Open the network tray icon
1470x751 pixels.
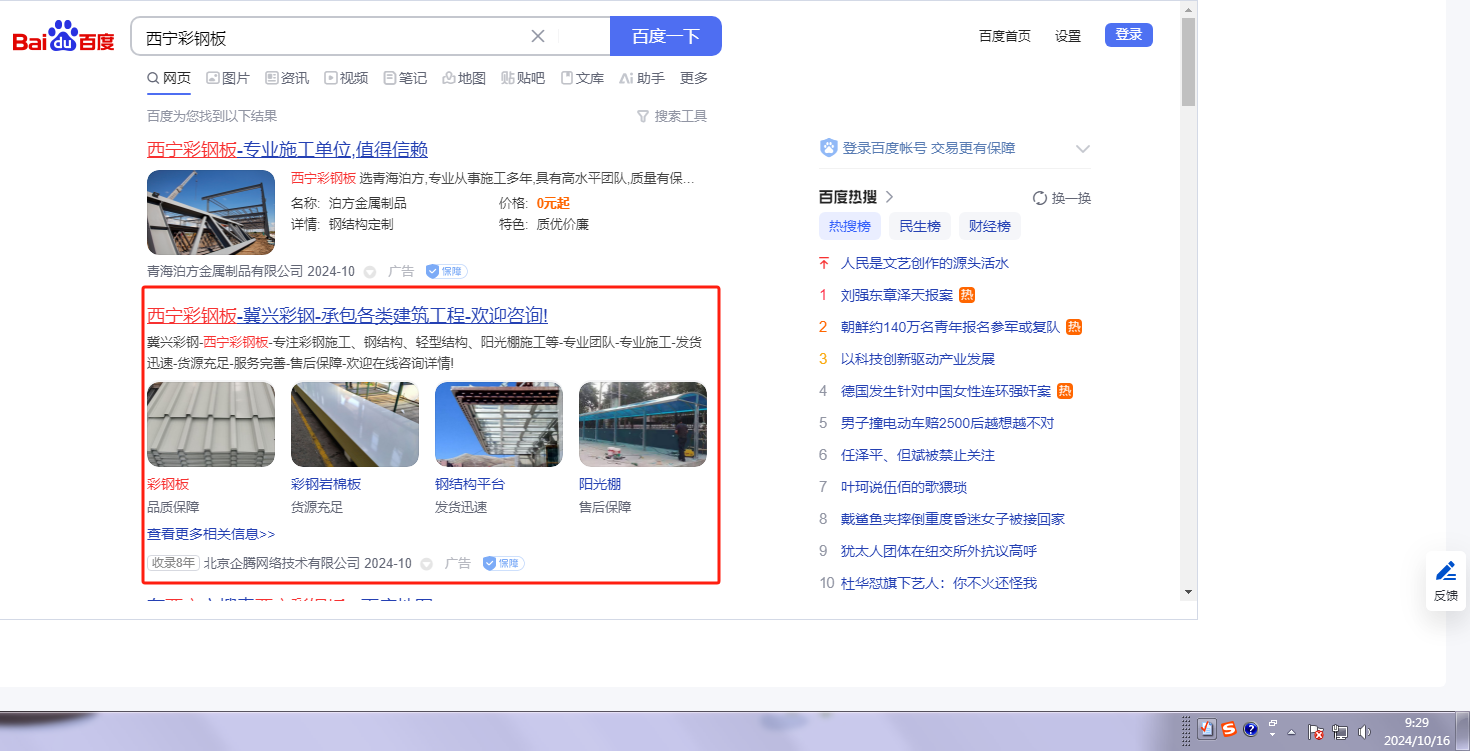pyautogui.click(x=1339, y=732)
